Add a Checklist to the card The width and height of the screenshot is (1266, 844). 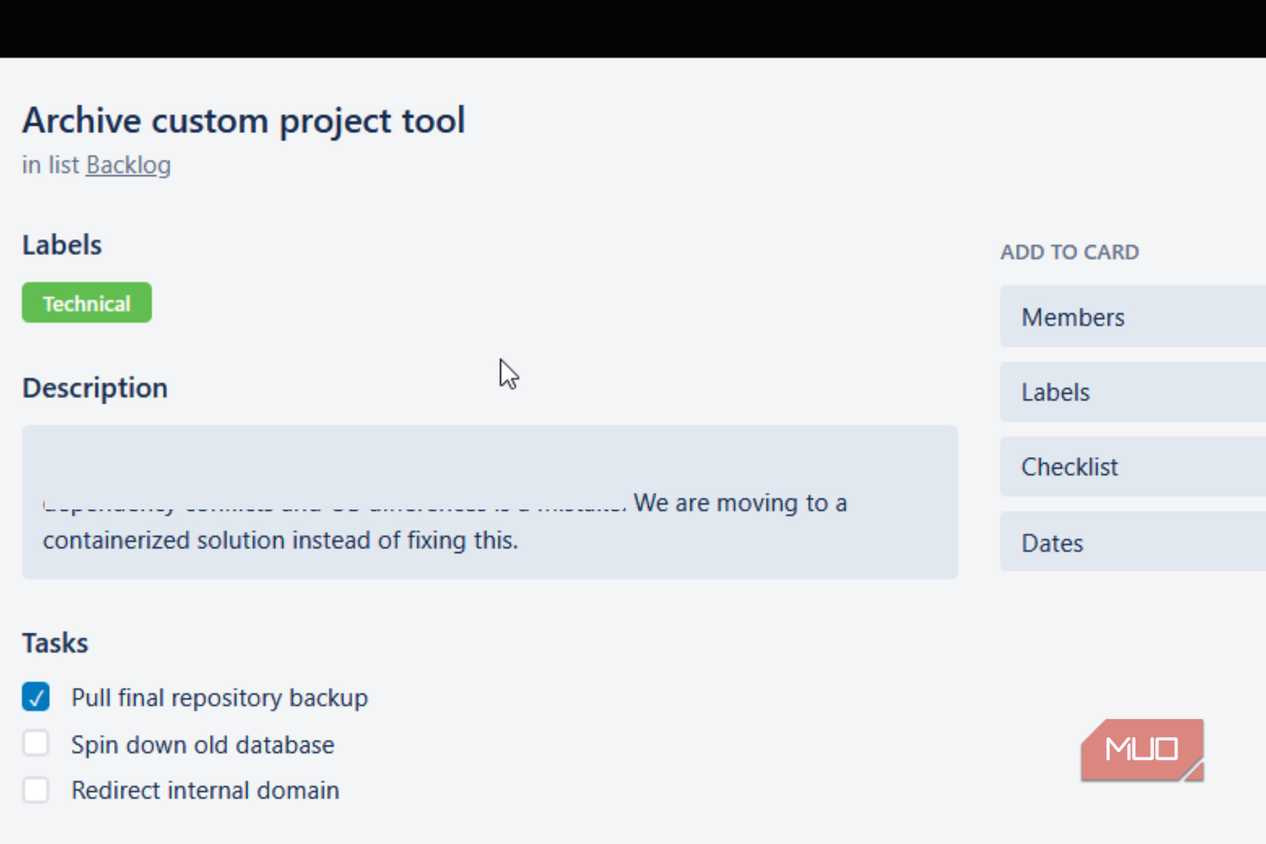coord(1133,467)
